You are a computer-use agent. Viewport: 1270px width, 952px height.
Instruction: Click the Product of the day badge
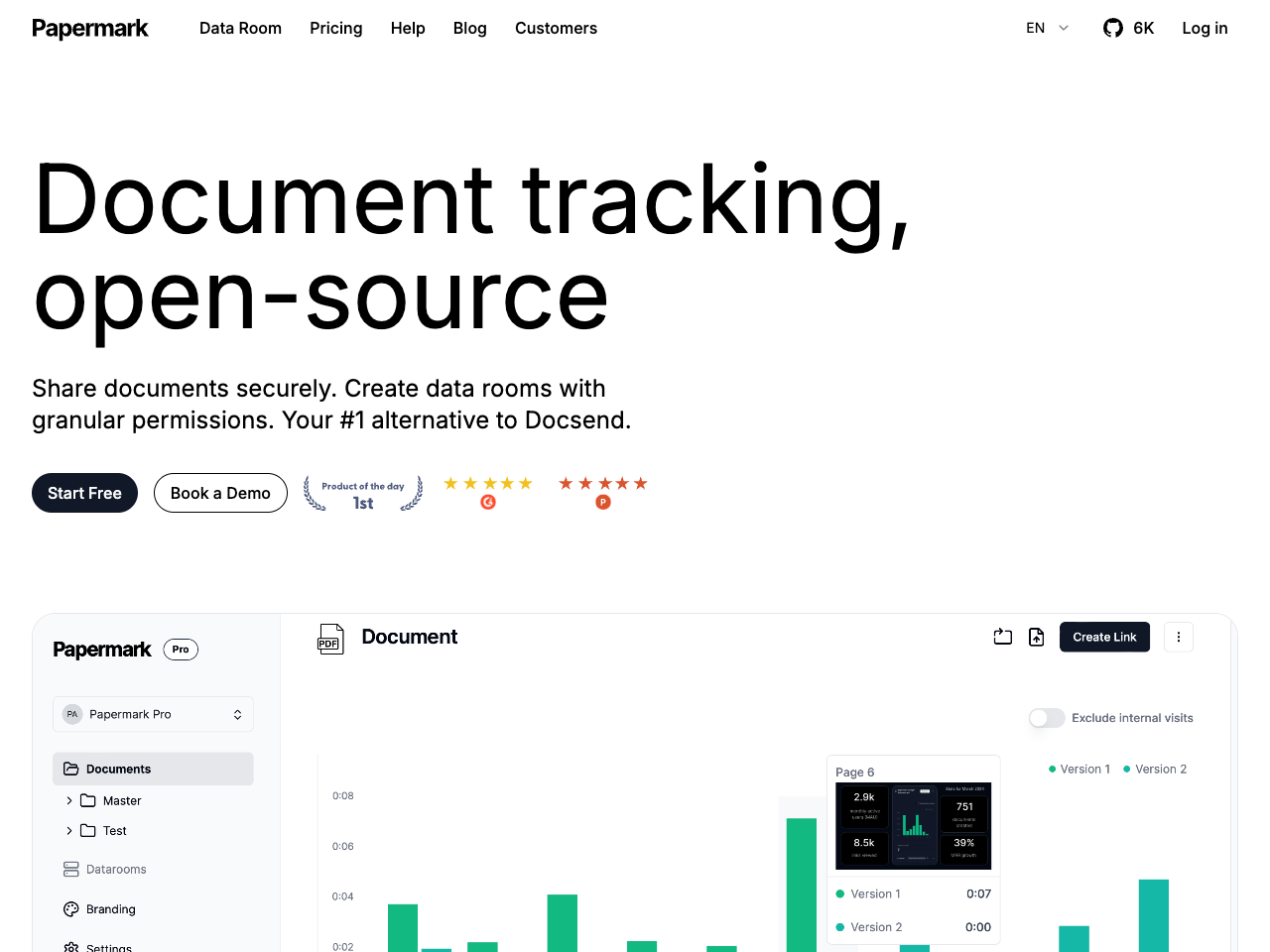(363, 493)
